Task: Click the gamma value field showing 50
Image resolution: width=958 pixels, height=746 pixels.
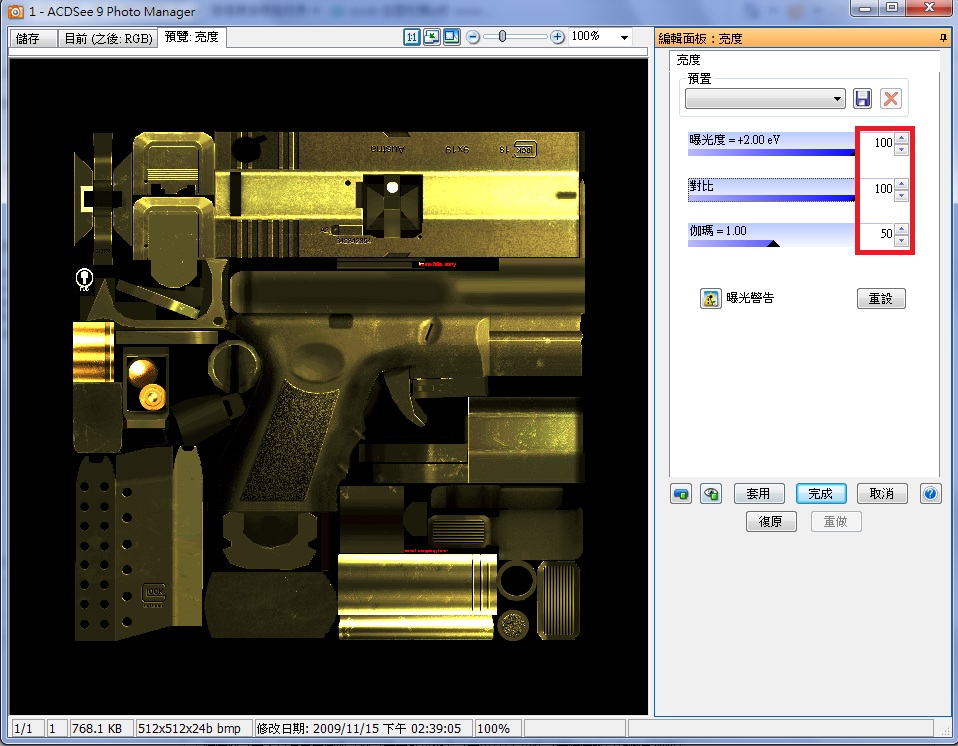Action: (x=877, y=233)
